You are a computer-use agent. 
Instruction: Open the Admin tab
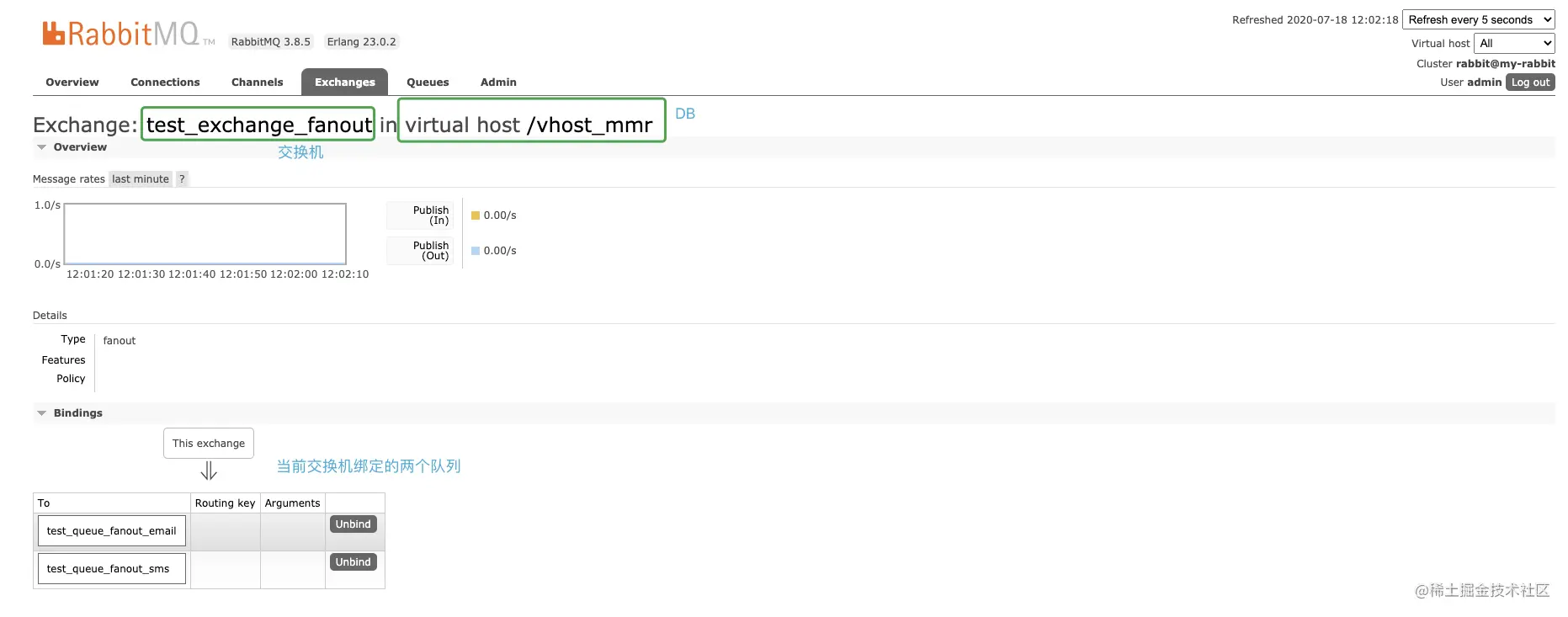pos(498,82)
